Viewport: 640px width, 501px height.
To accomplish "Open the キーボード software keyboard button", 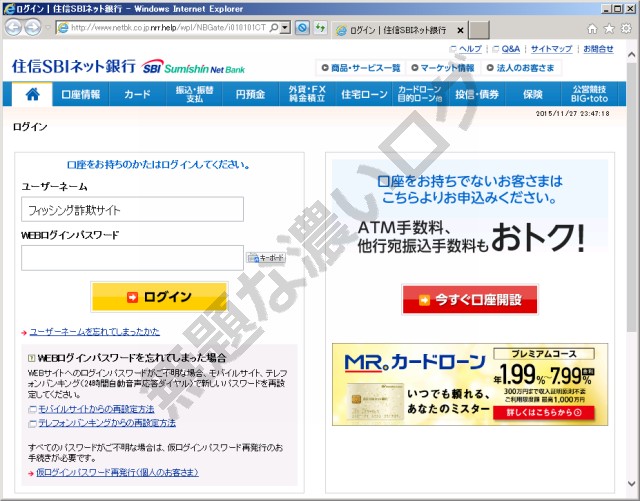I will tap(266, 258).
